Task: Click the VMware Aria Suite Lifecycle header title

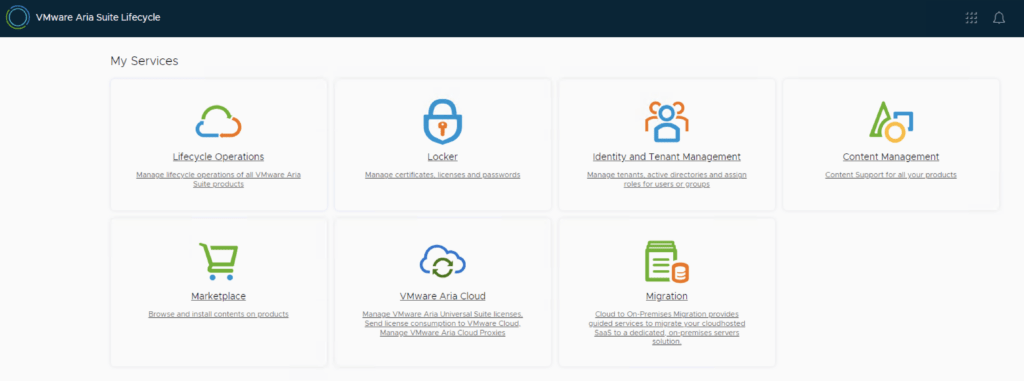Action: [98, 18]
